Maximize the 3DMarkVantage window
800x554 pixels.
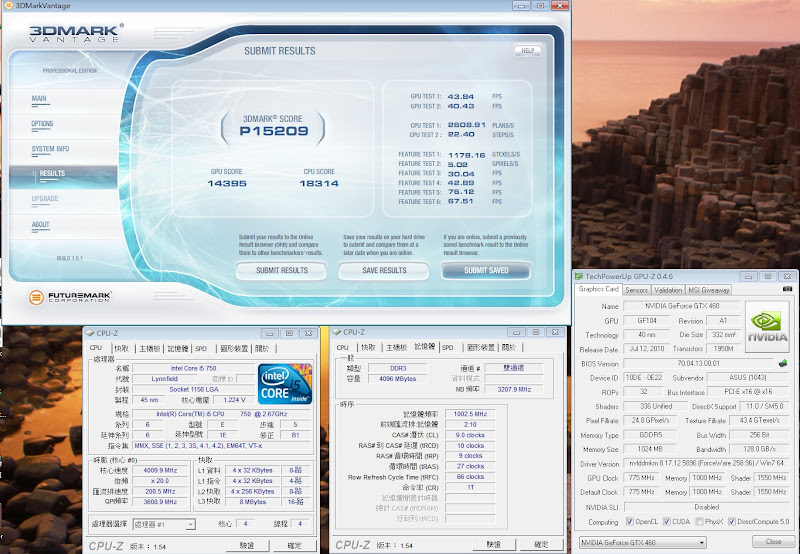click(x=540, y=5)
